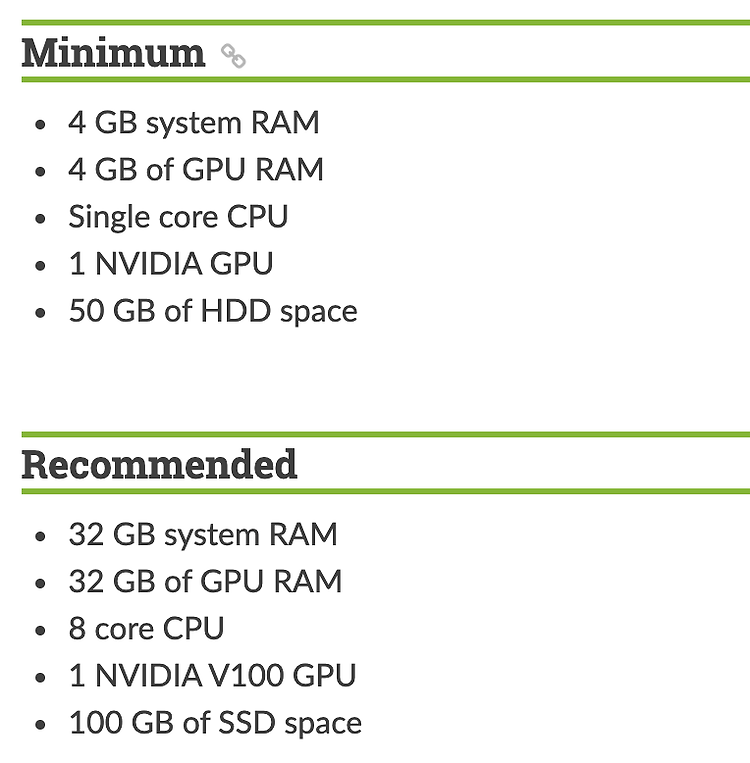This screenshot has width=750, height=763.
Task: Click the green line below Recommended heading
Action: 385,491
